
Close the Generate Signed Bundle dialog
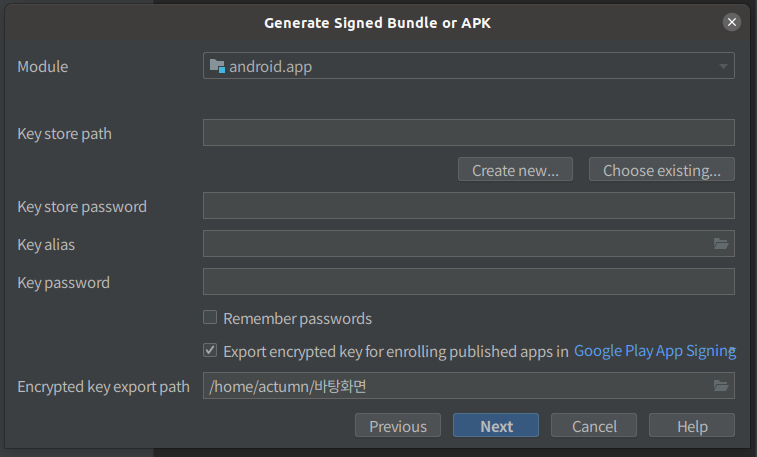click(732, 22)
